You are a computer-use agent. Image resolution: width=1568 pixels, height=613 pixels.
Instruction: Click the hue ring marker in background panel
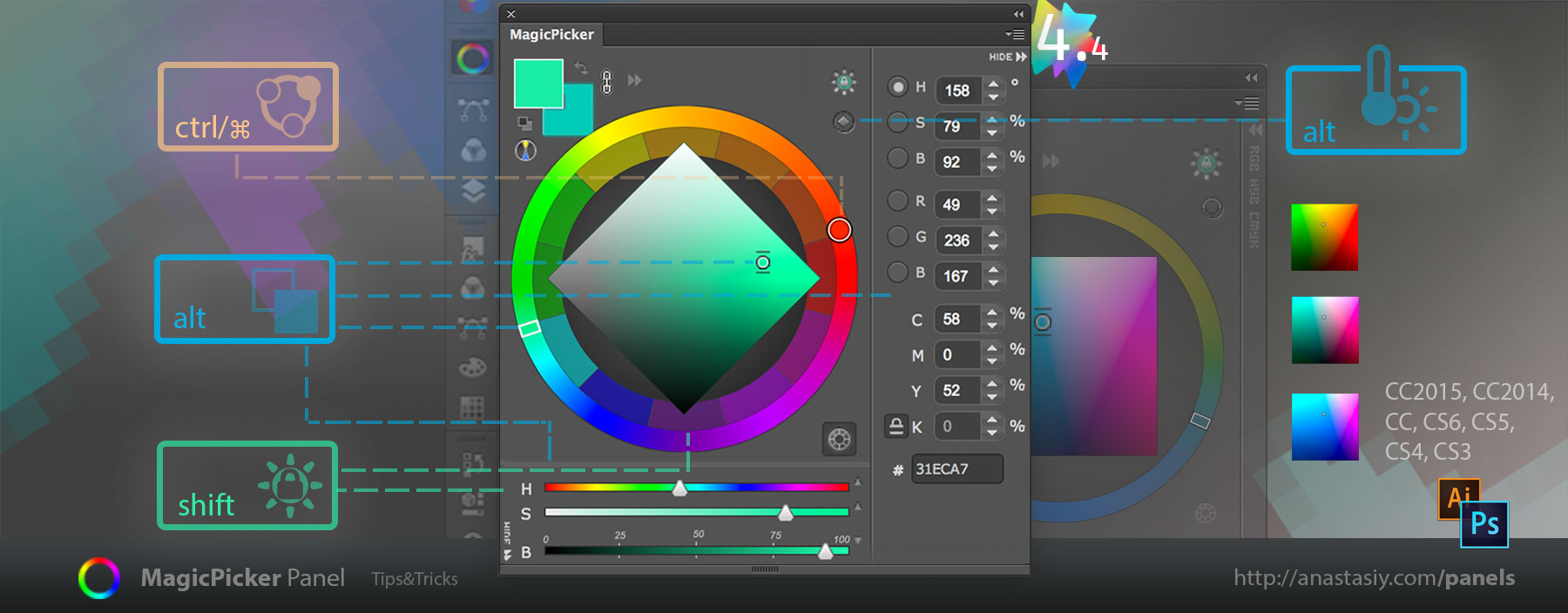coord(1200,421)
